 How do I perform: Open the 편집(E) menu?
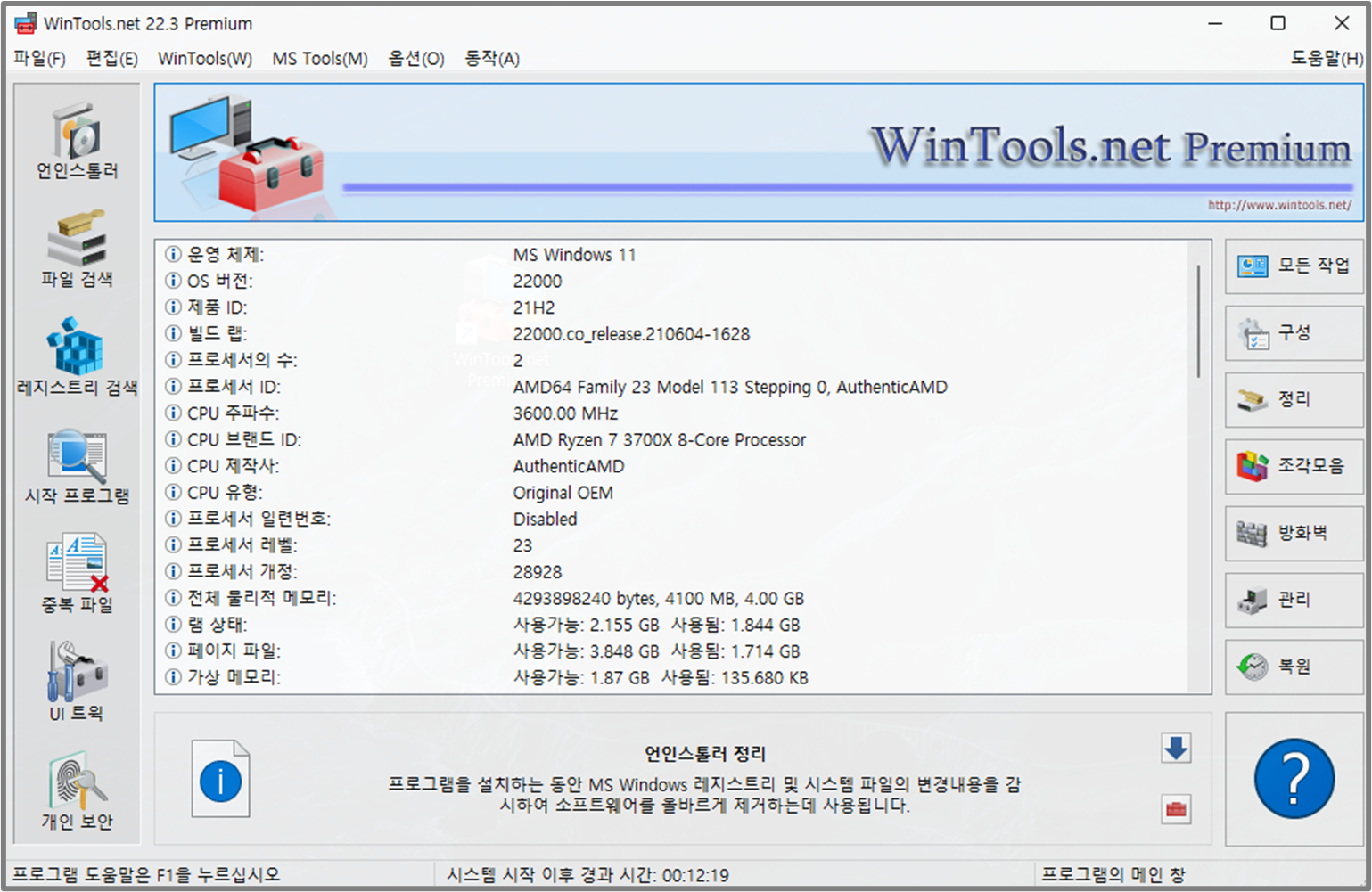(112, 59)
